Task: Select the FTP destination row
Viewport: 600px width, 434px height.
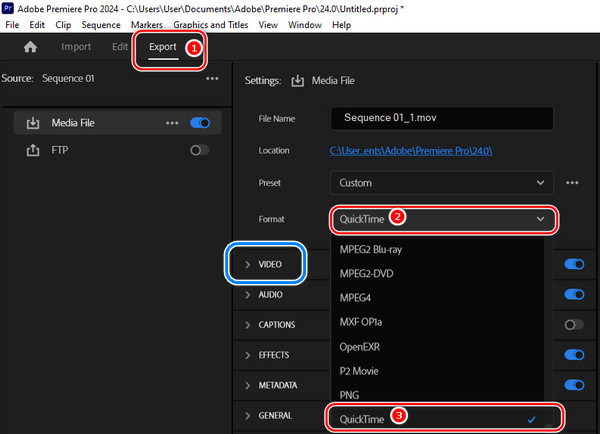Action: (117, 150)
